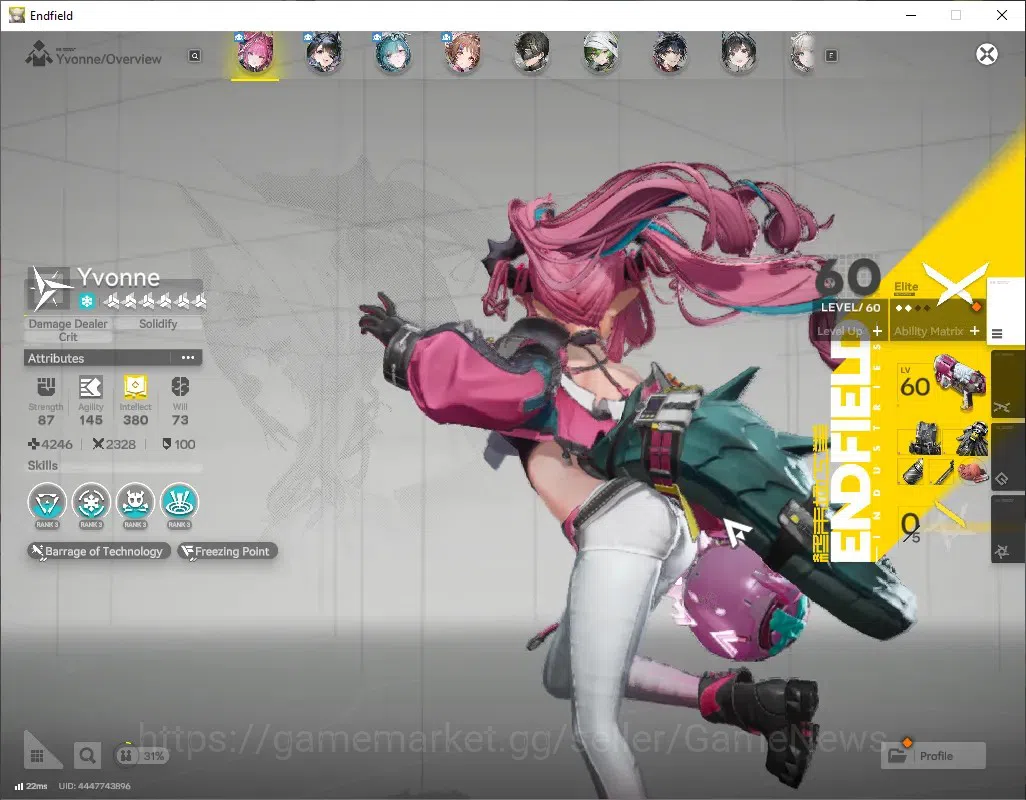Open the Profile folder button
Viewport: 1026px width, 800px height.
click(x=934, y=756)
